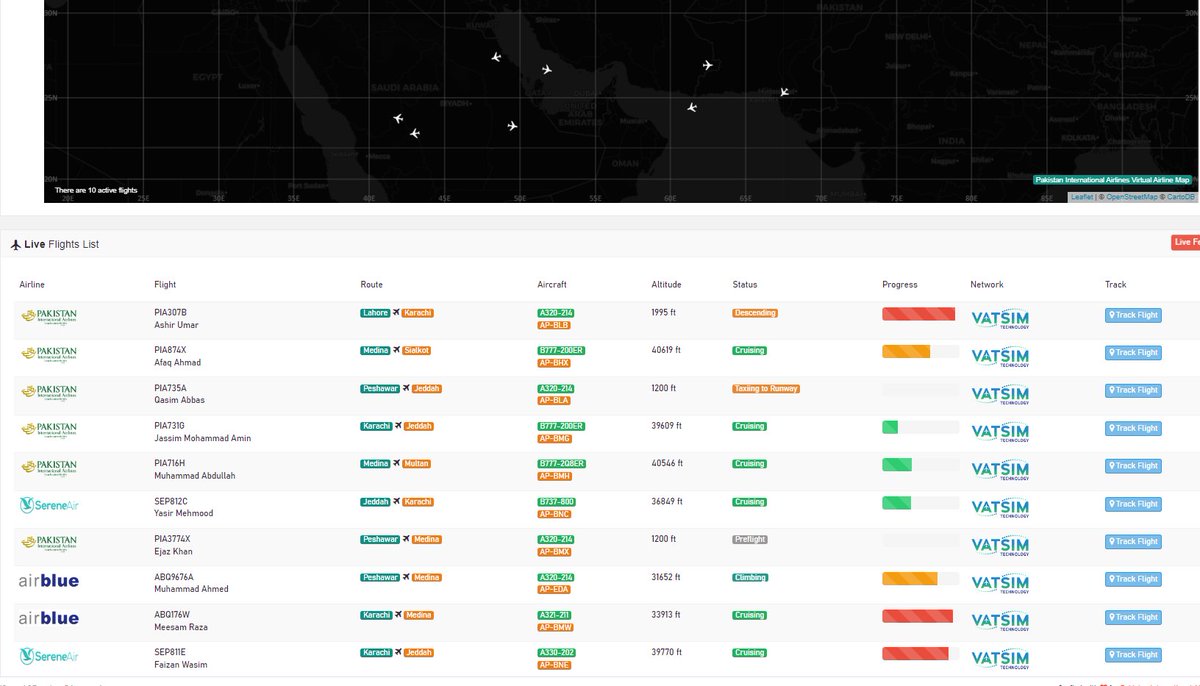Click the VATSIM logo in the PIA716H row
Viewport: 1200px width, 686px height.
(x=1000, y=470)
